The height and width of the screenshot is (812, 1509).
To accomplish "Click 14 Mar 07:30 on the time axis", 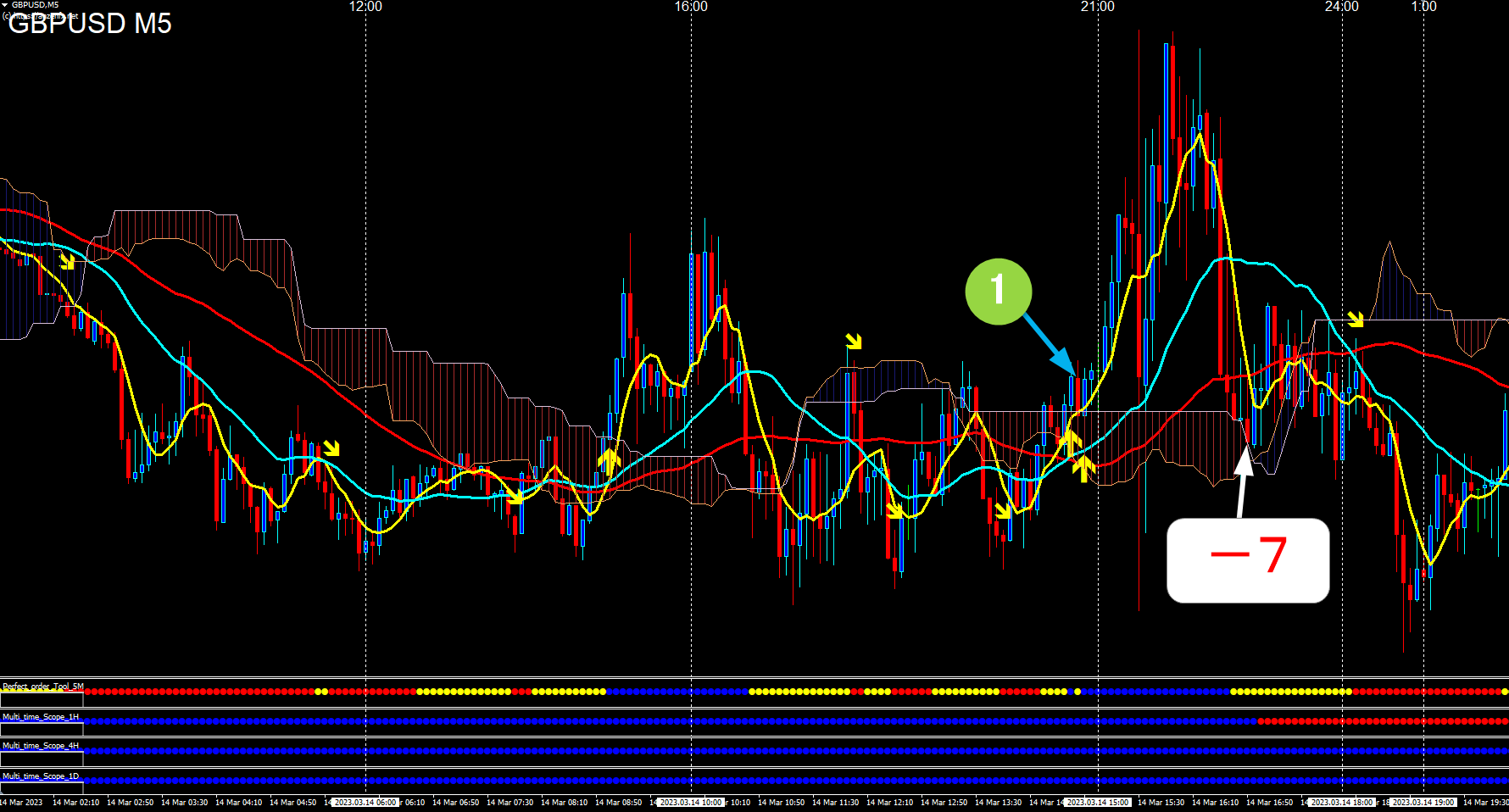I will click(x=509, y=803).
